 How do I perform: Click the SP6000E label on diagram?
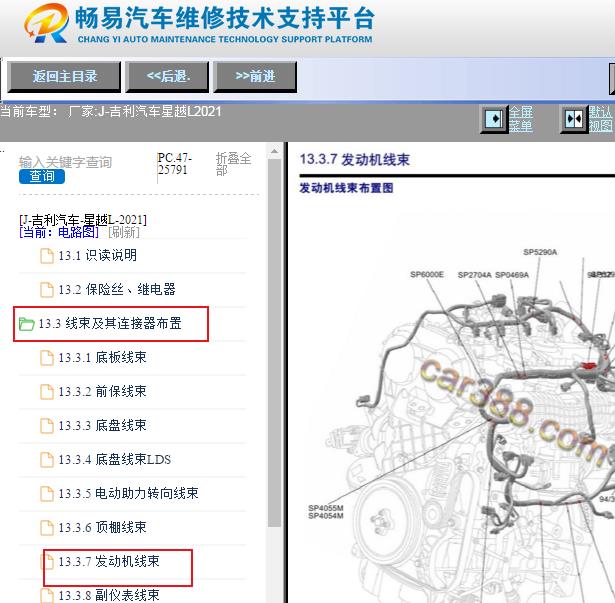(x=427, y=274)
